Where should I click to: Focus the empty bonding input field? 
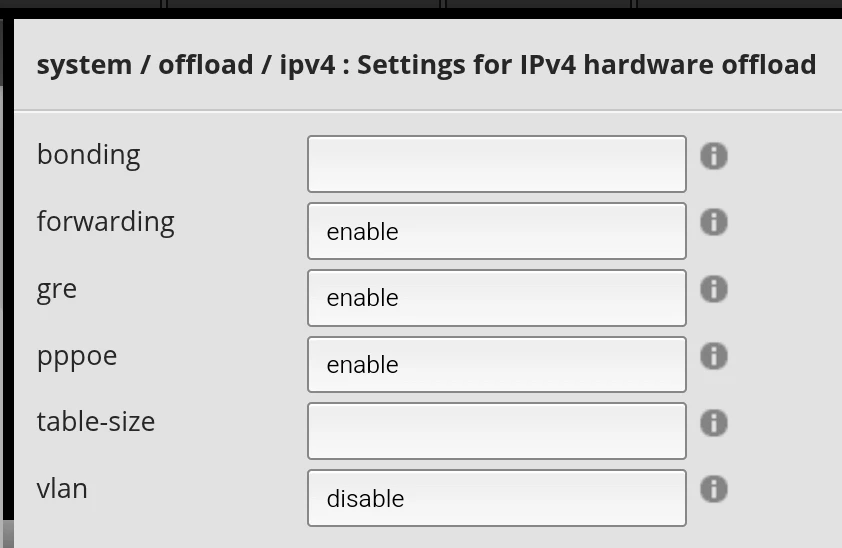[x=496, y=164]
